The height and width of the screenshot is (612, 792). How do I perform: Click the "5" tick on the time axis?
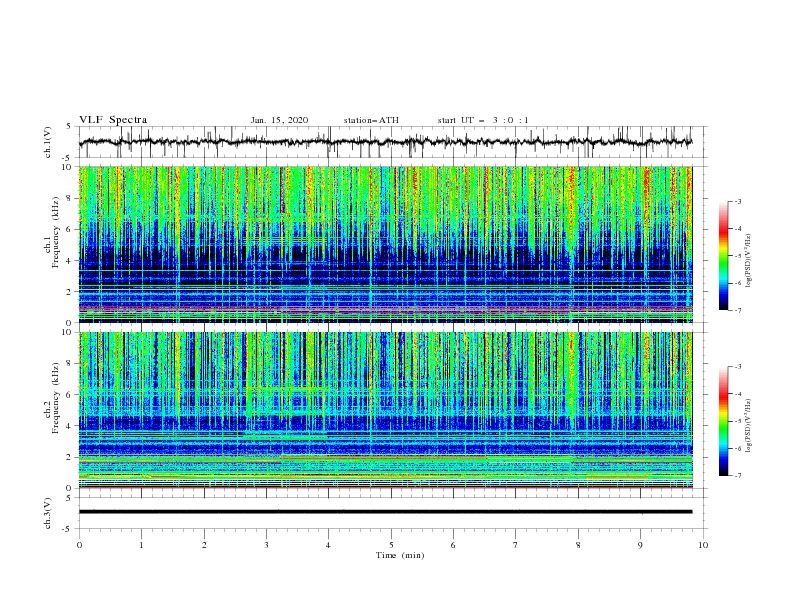tap(391, 545)
